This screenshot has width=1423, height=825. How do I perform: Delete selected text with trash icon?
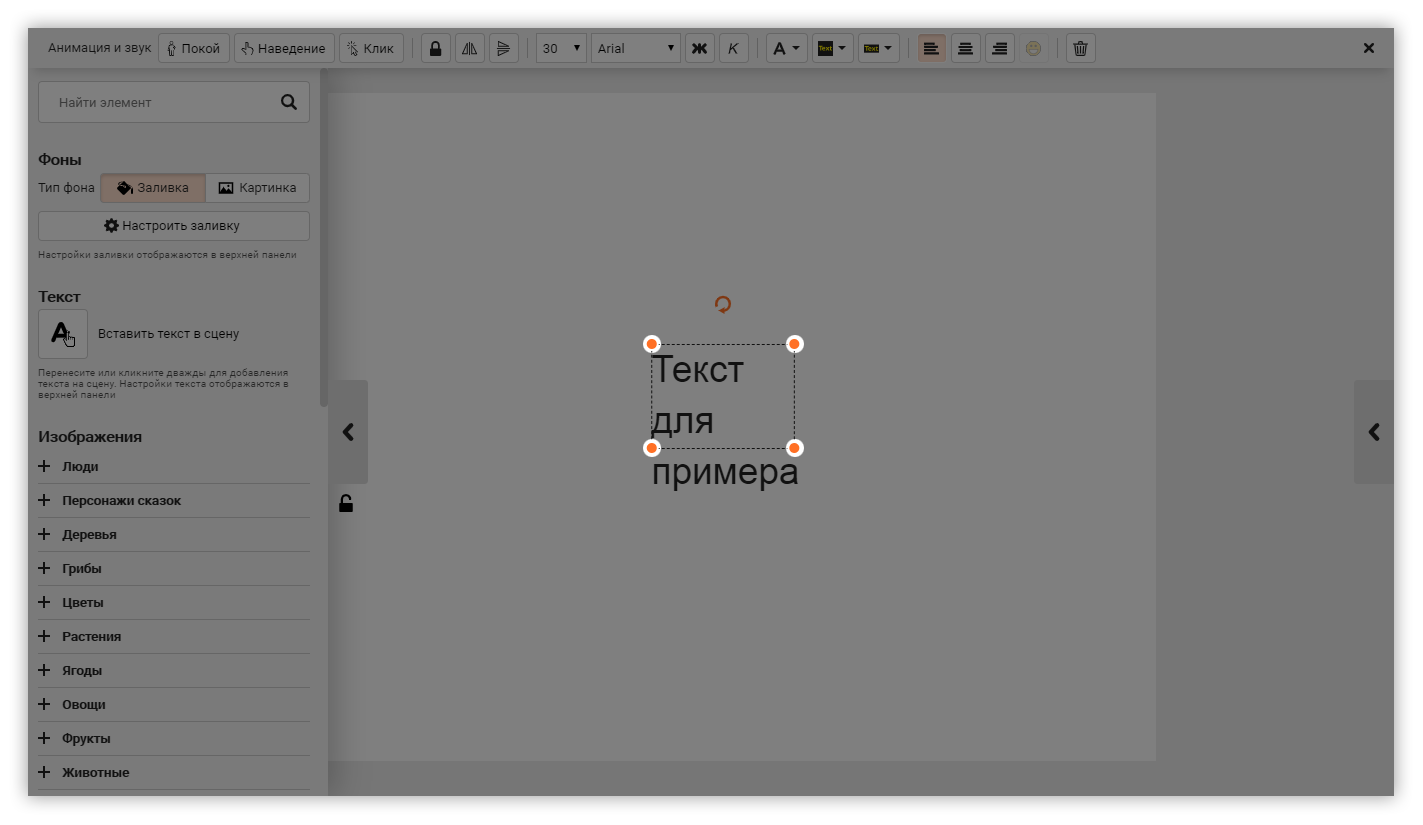1080,48
